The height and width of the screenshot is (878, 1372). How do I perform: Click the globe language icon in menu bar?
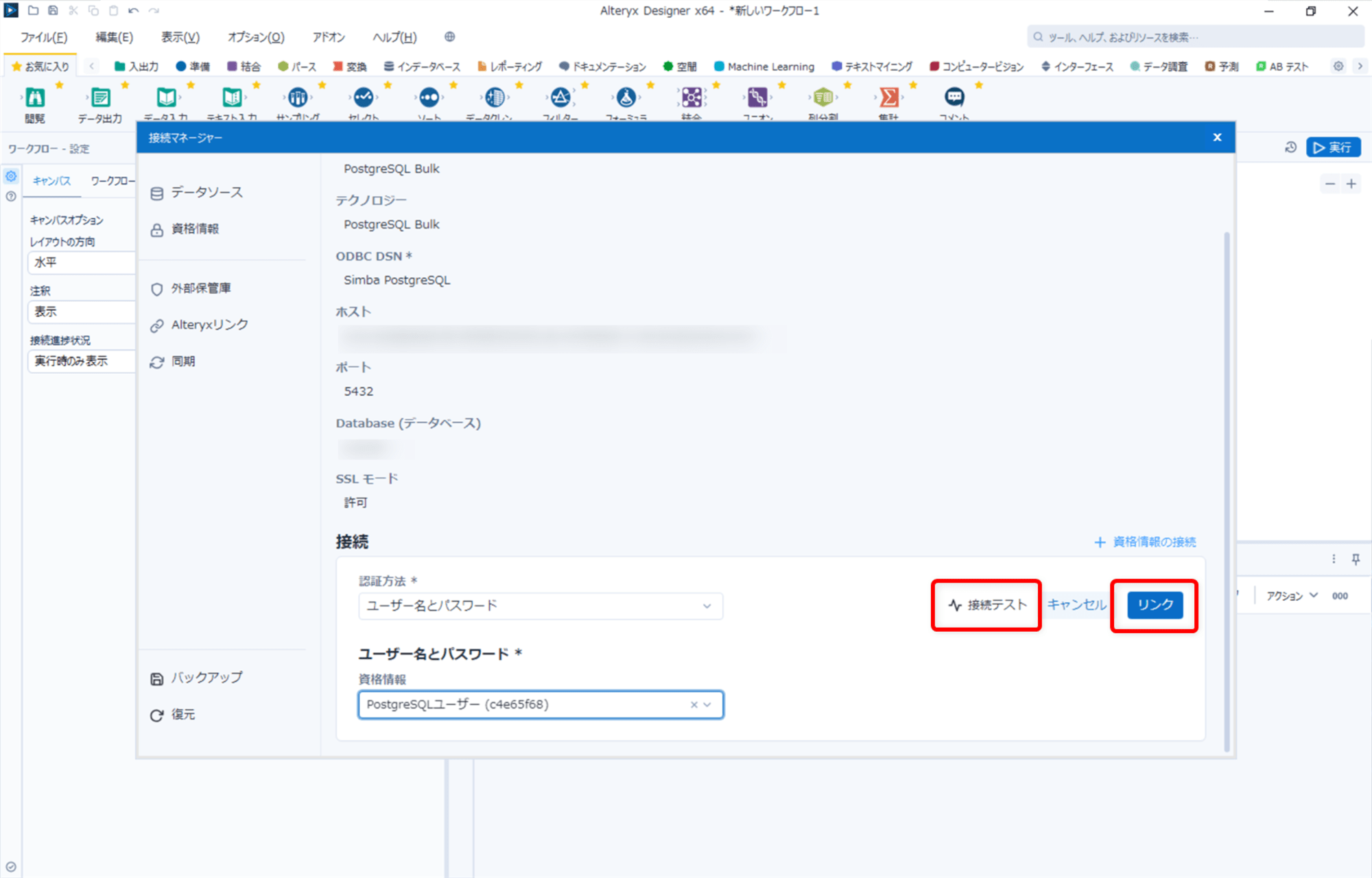[449, 37]
